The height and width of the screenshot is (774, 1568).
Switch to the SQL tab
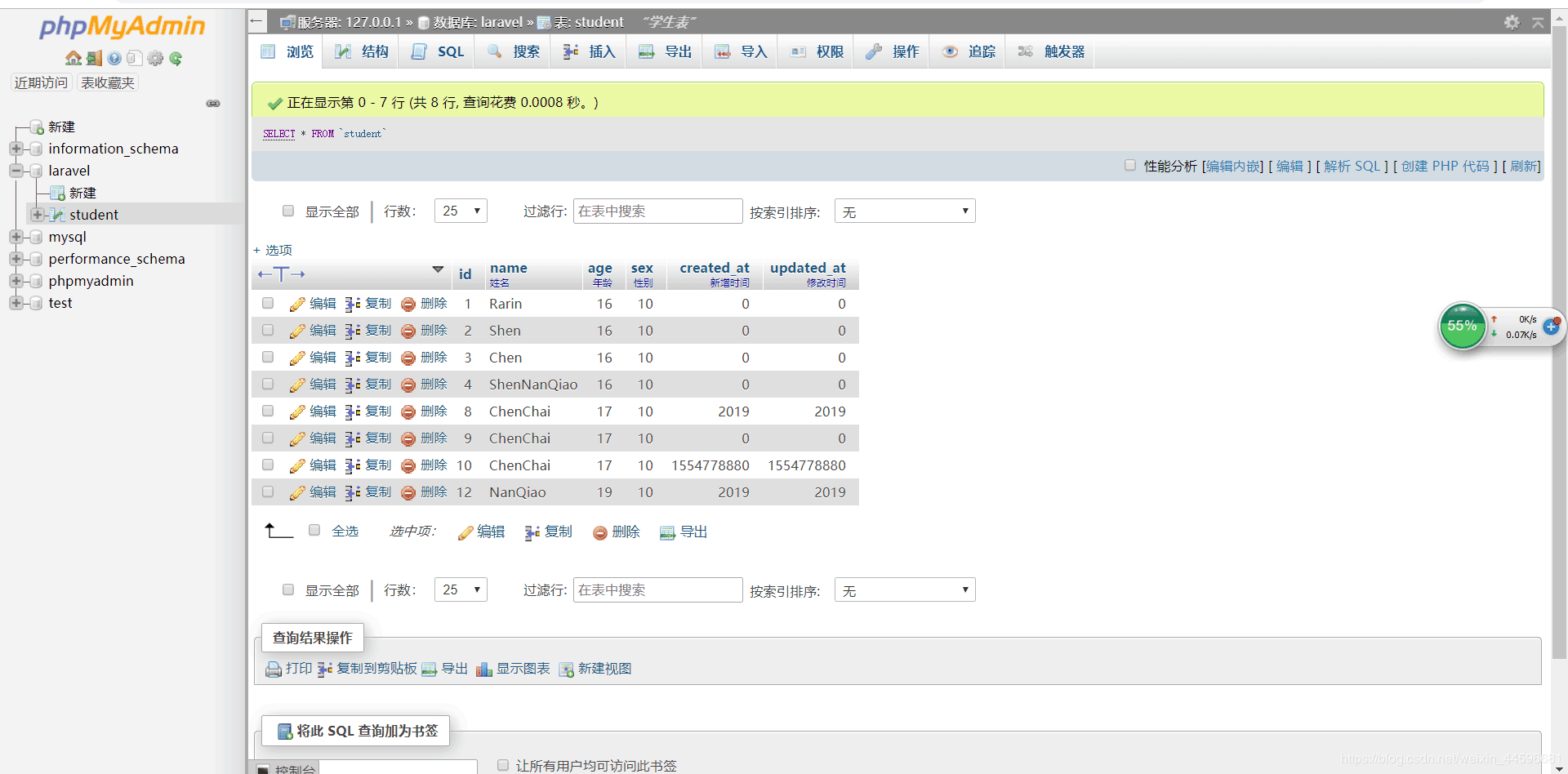click(435, 51)
